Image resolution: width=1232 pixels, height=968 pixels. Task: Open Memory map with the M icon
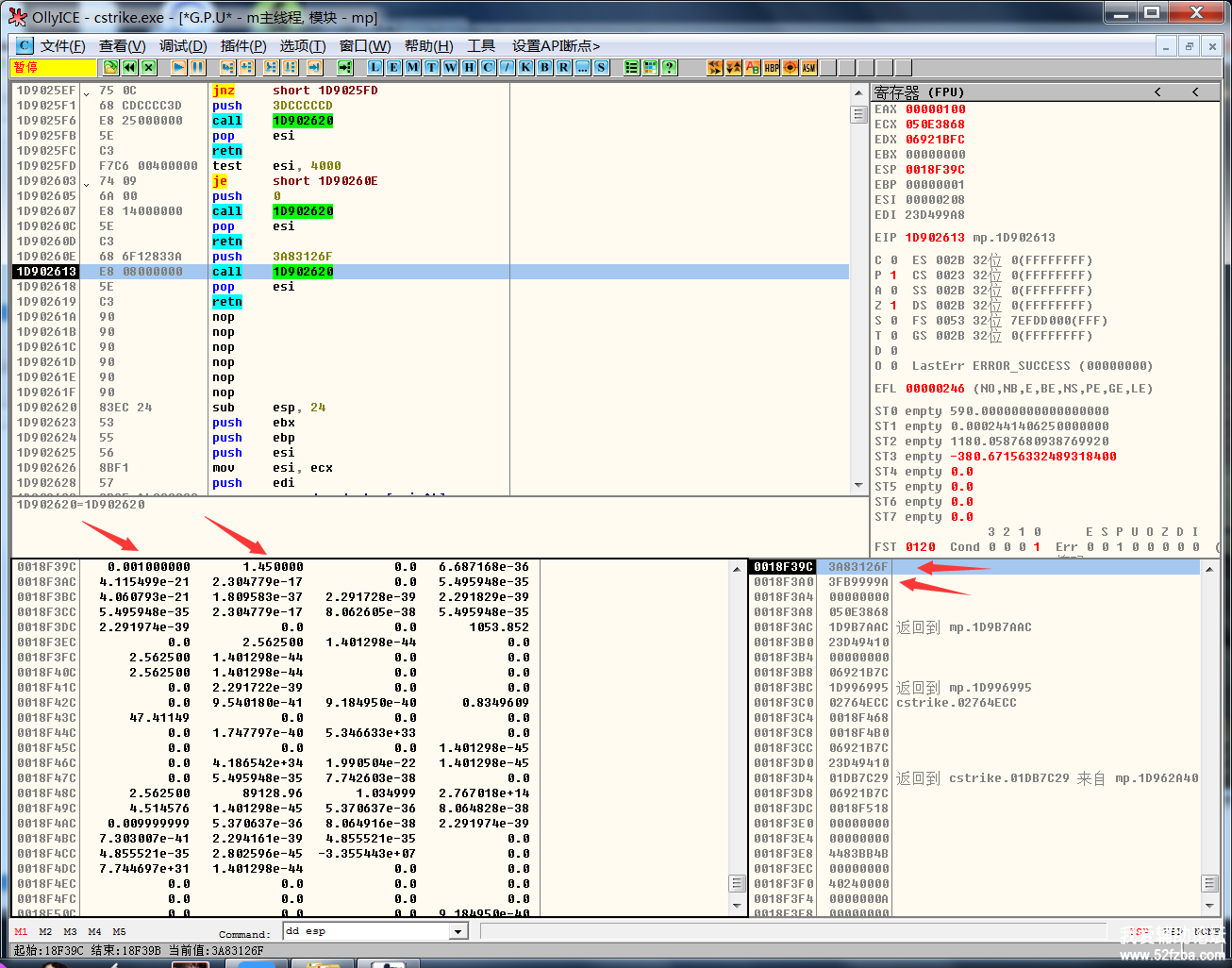click(x=412, y=67)
